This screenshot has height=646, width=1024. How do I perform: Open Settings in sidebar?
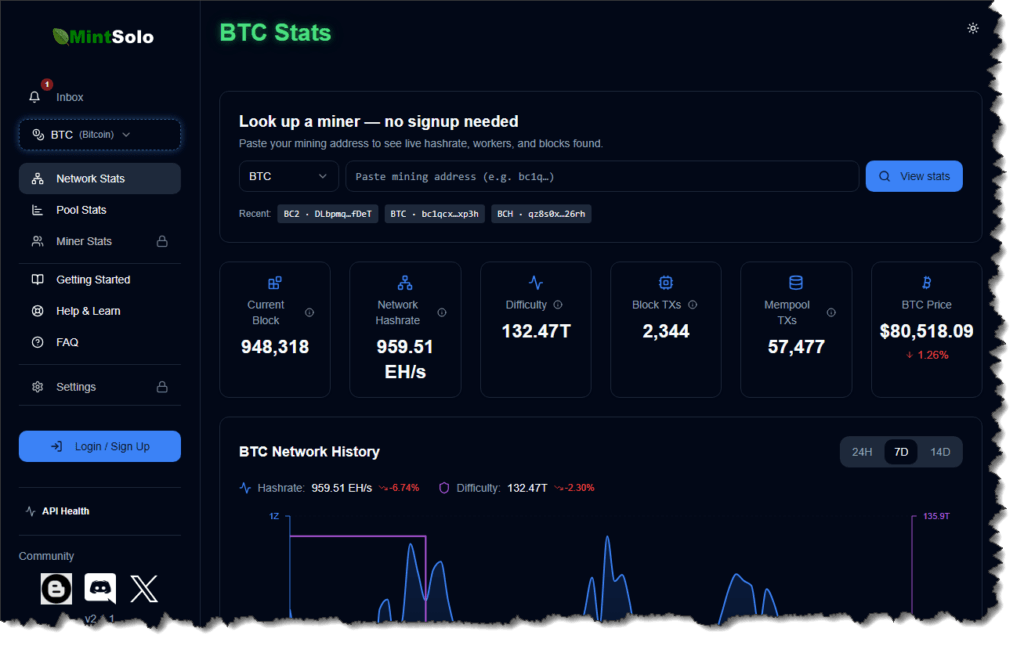100,387
